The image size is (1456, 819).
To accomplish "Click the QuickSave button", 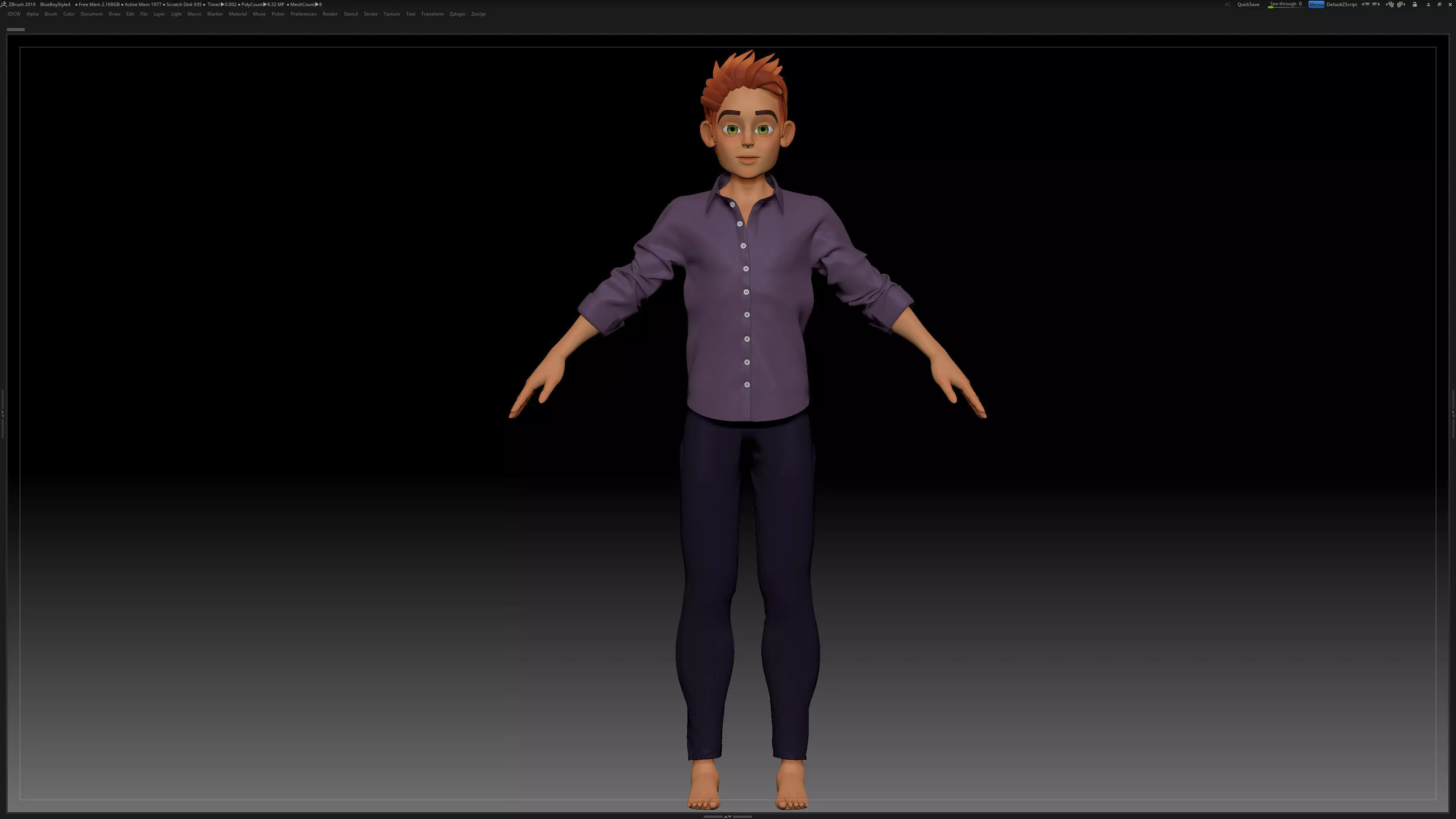I will (1248, 5).
